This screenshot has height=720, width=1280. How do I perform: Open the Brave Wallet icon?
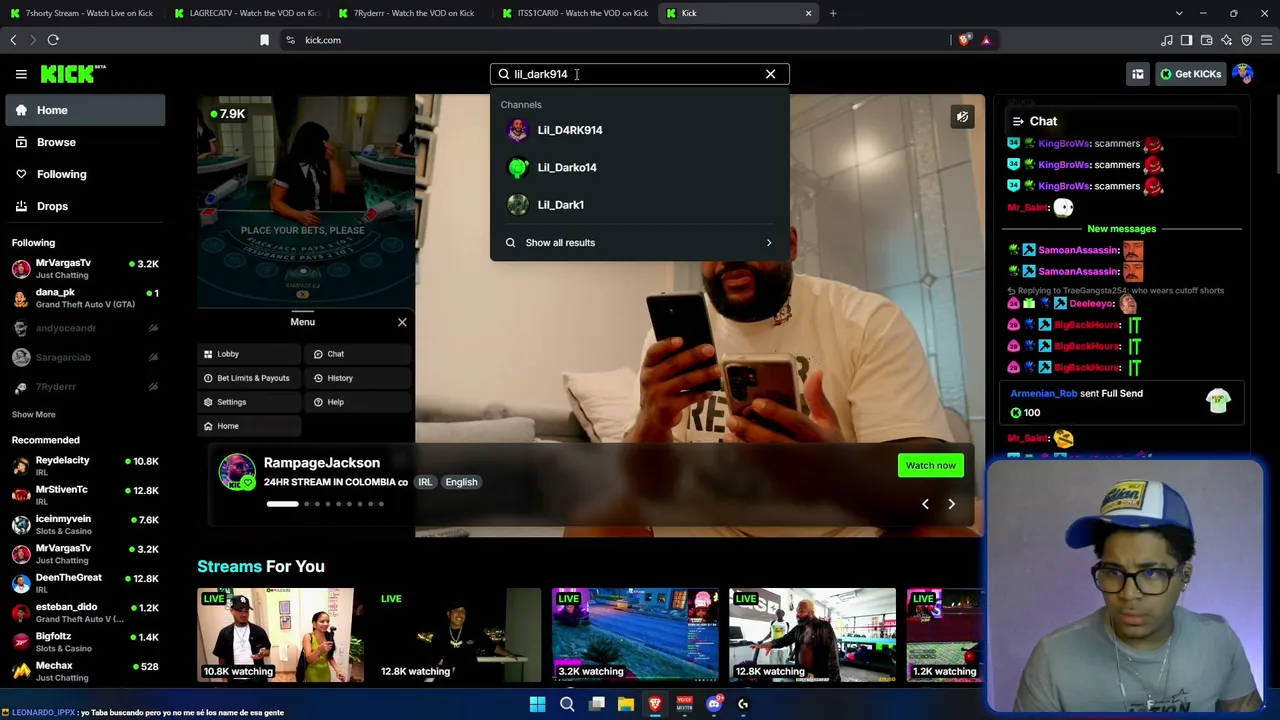click(x=1206, y=40)
